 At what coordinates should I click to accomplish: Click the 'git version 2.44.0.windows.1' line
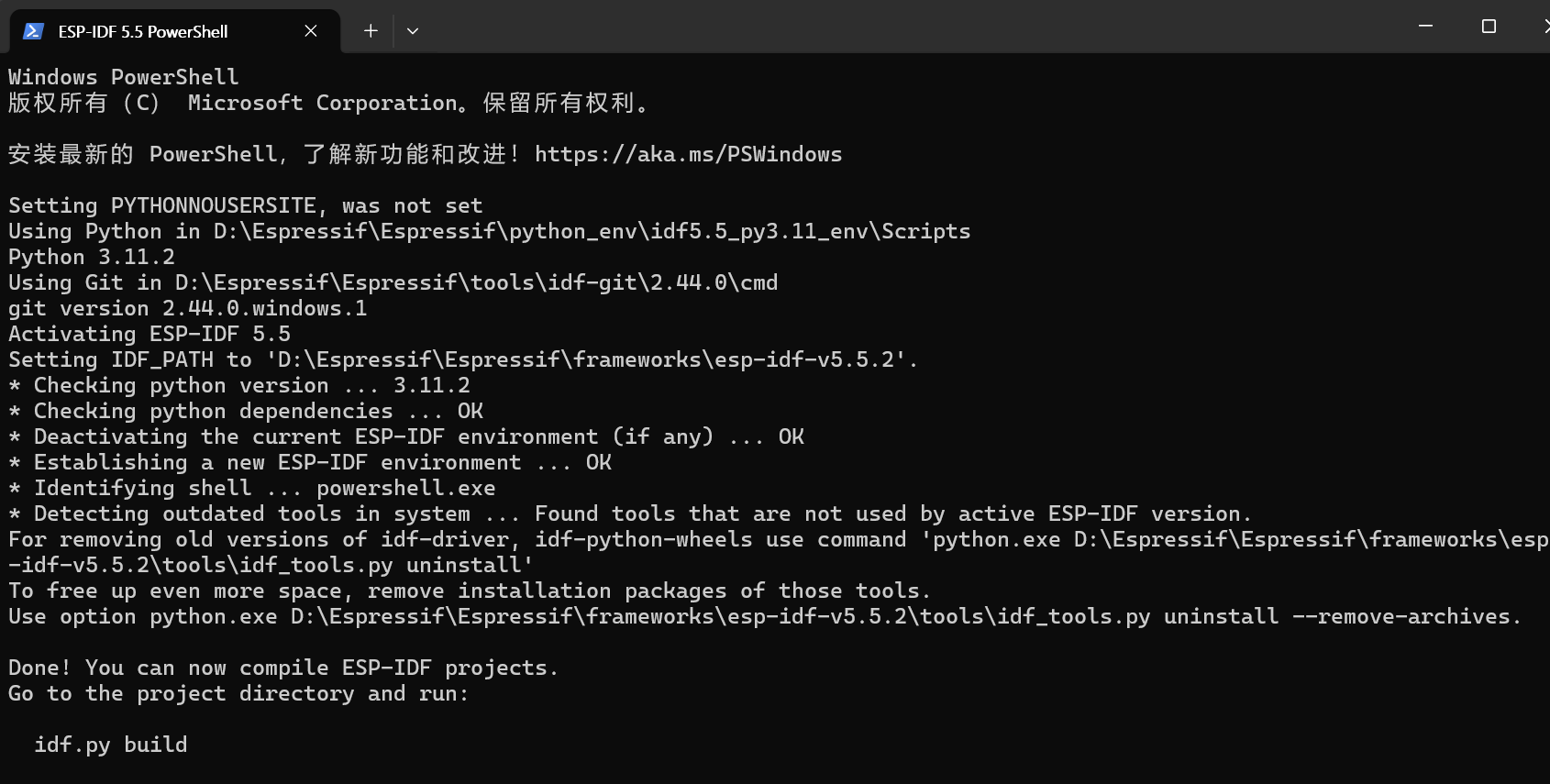[x=187, y=308]
